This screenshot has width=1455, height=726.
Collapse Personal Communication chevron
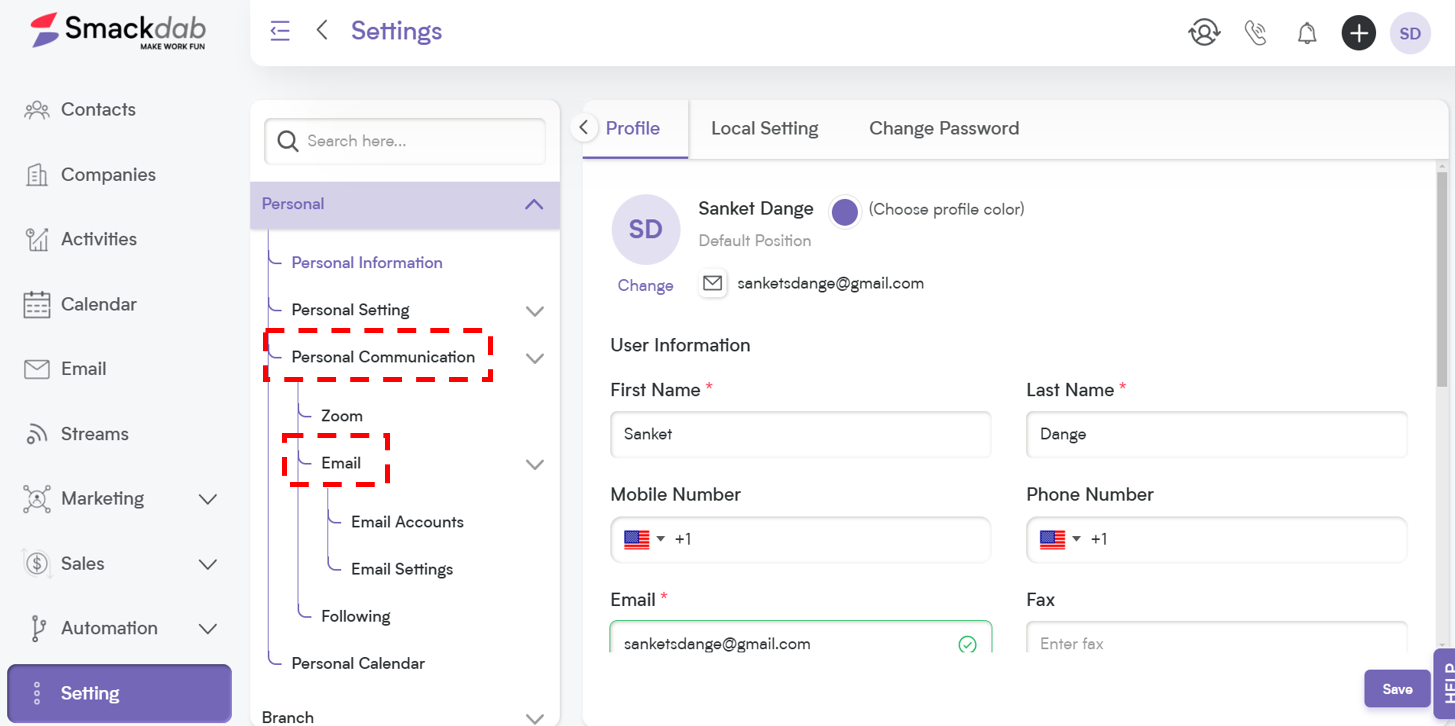click(x=535, y=358)
